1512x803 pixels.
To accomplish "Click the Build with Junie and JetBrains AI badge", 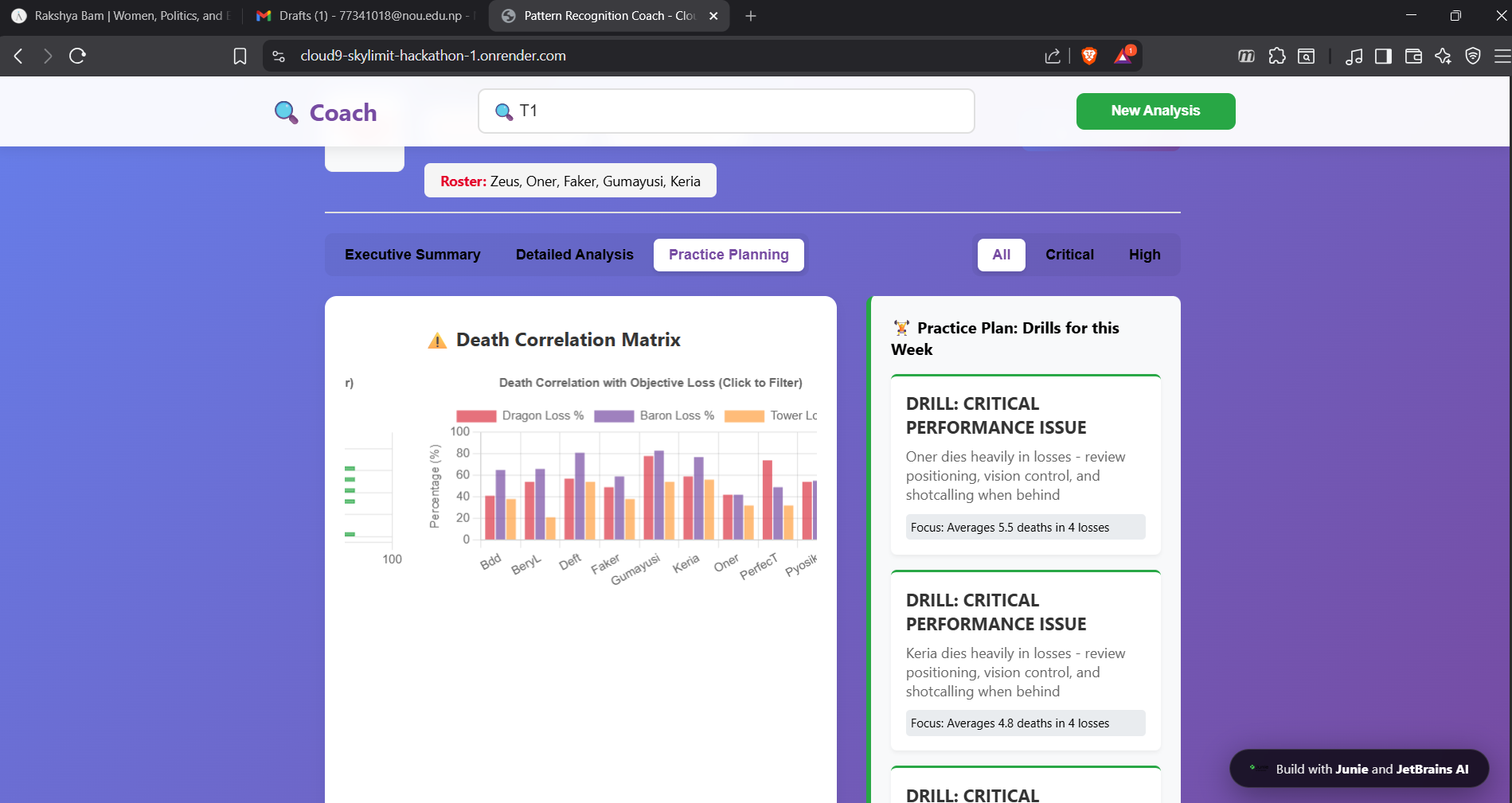I will click(1359, 769).
